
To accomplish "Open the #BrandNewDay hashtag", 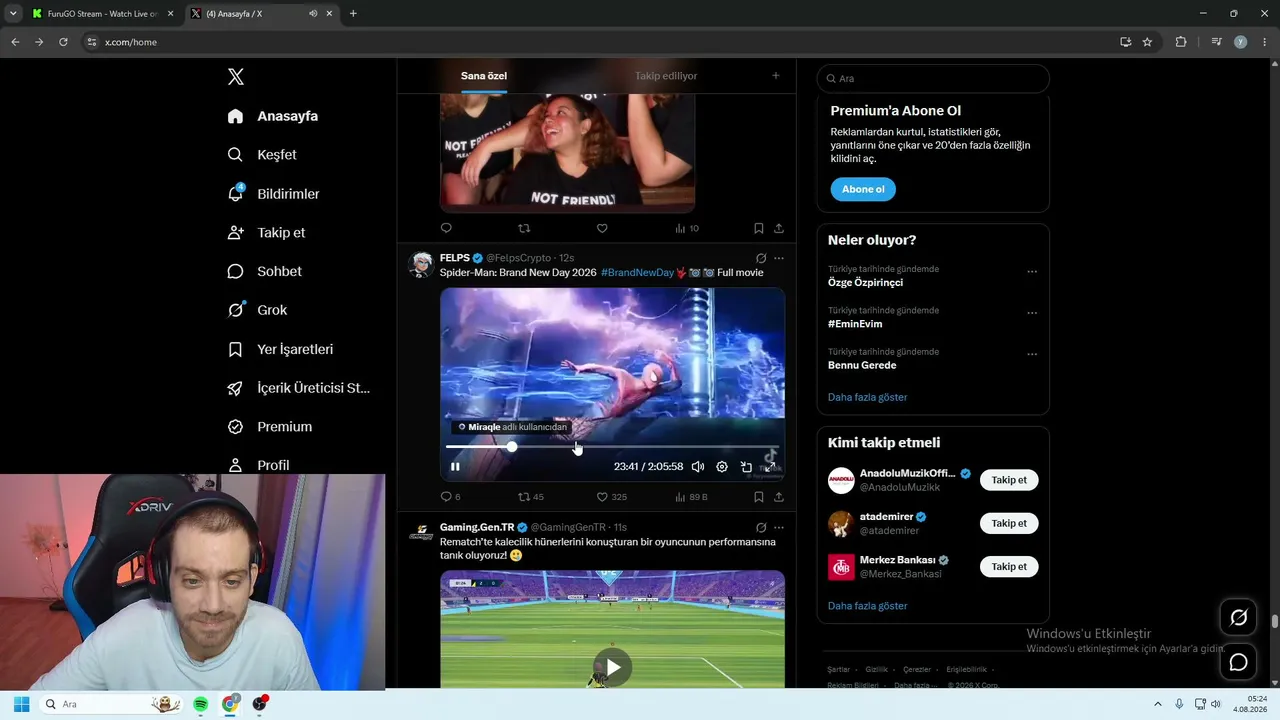I will (x=637, y=273).
